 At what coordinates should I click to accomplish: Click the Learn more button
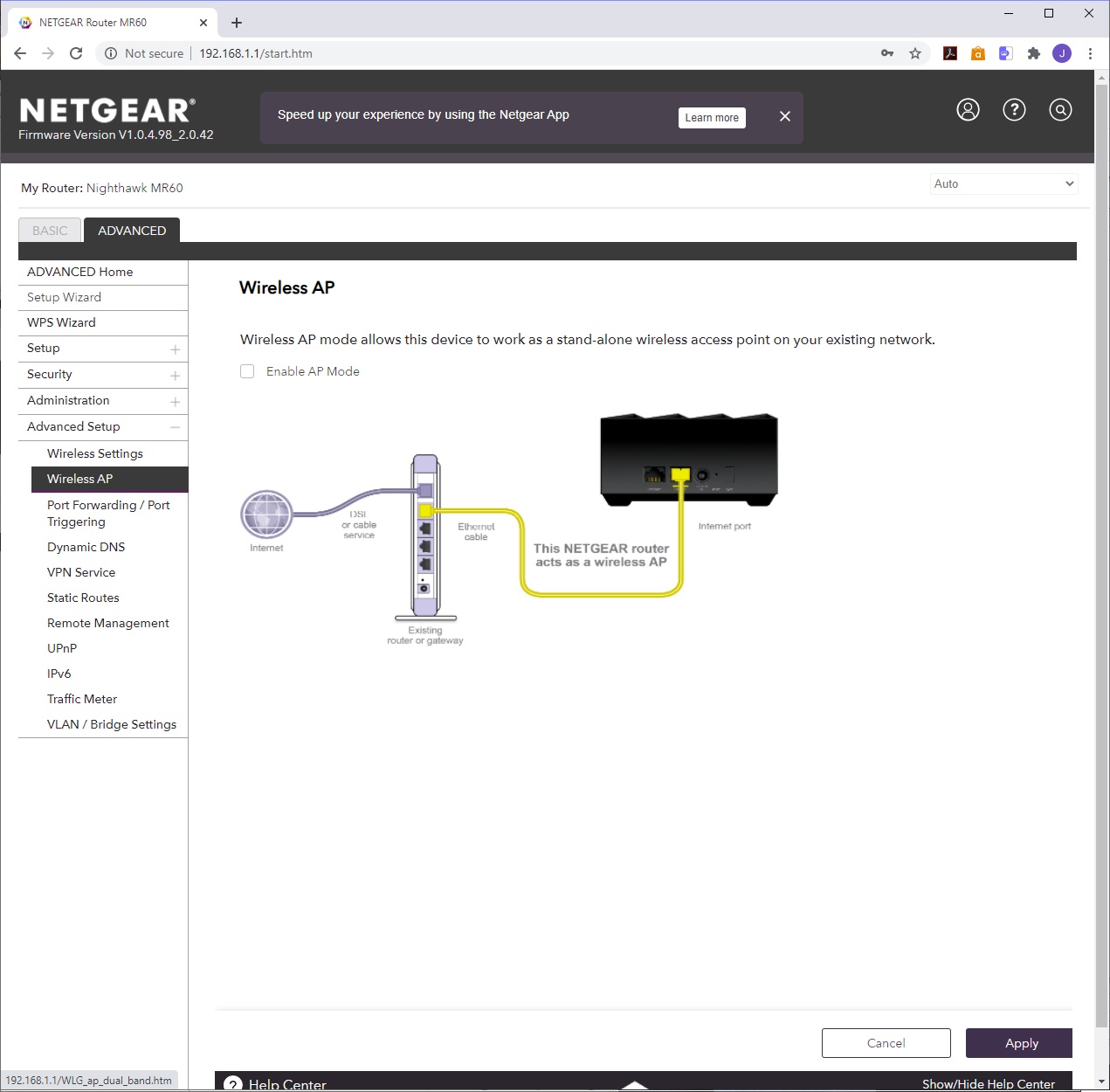point(712,118)
